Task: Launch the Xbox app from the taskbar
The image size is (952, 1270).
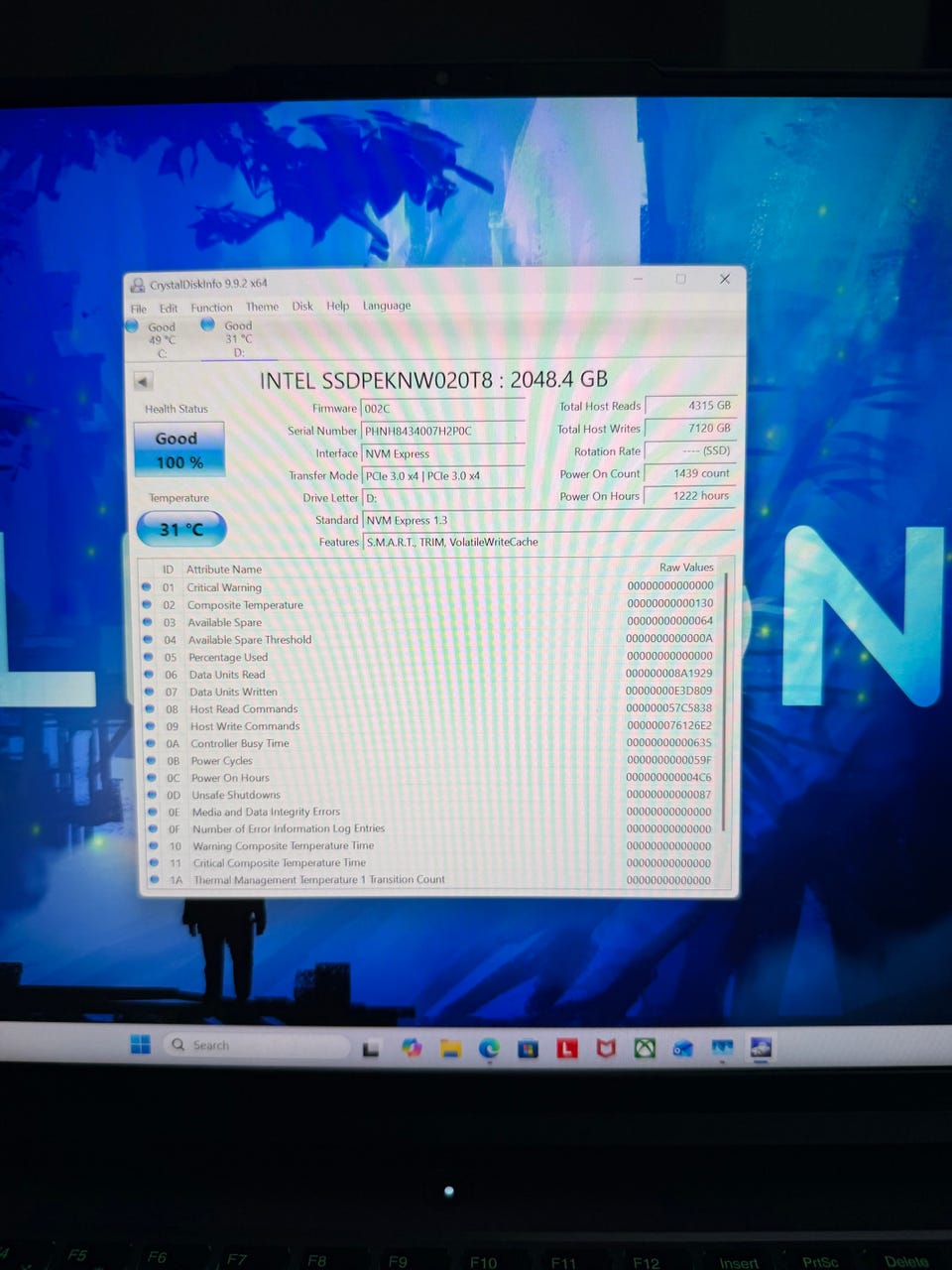Action: [645, 1048]
